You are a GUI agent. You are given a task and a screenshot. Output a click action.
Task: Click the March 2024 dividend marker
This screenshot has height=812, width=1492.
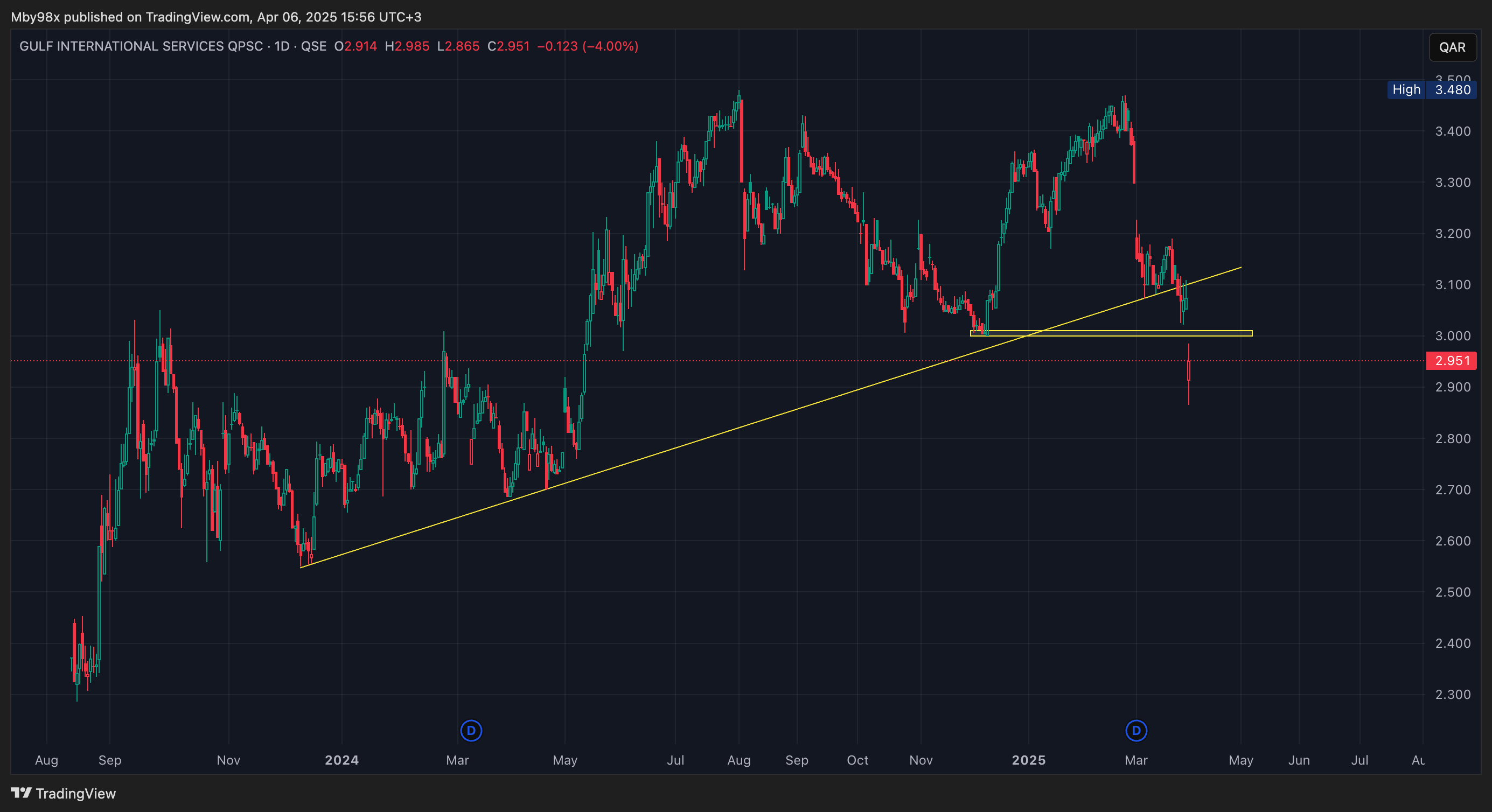click(x=471, y=730)
